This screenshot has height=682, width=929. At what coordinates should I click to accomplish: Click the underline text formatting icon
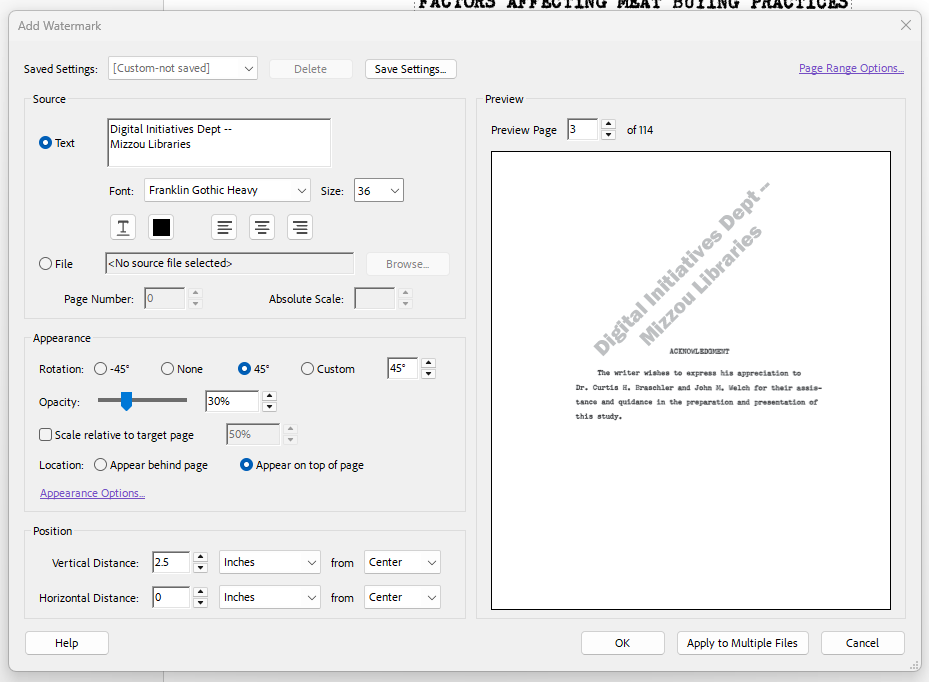[x=123, y=227]
